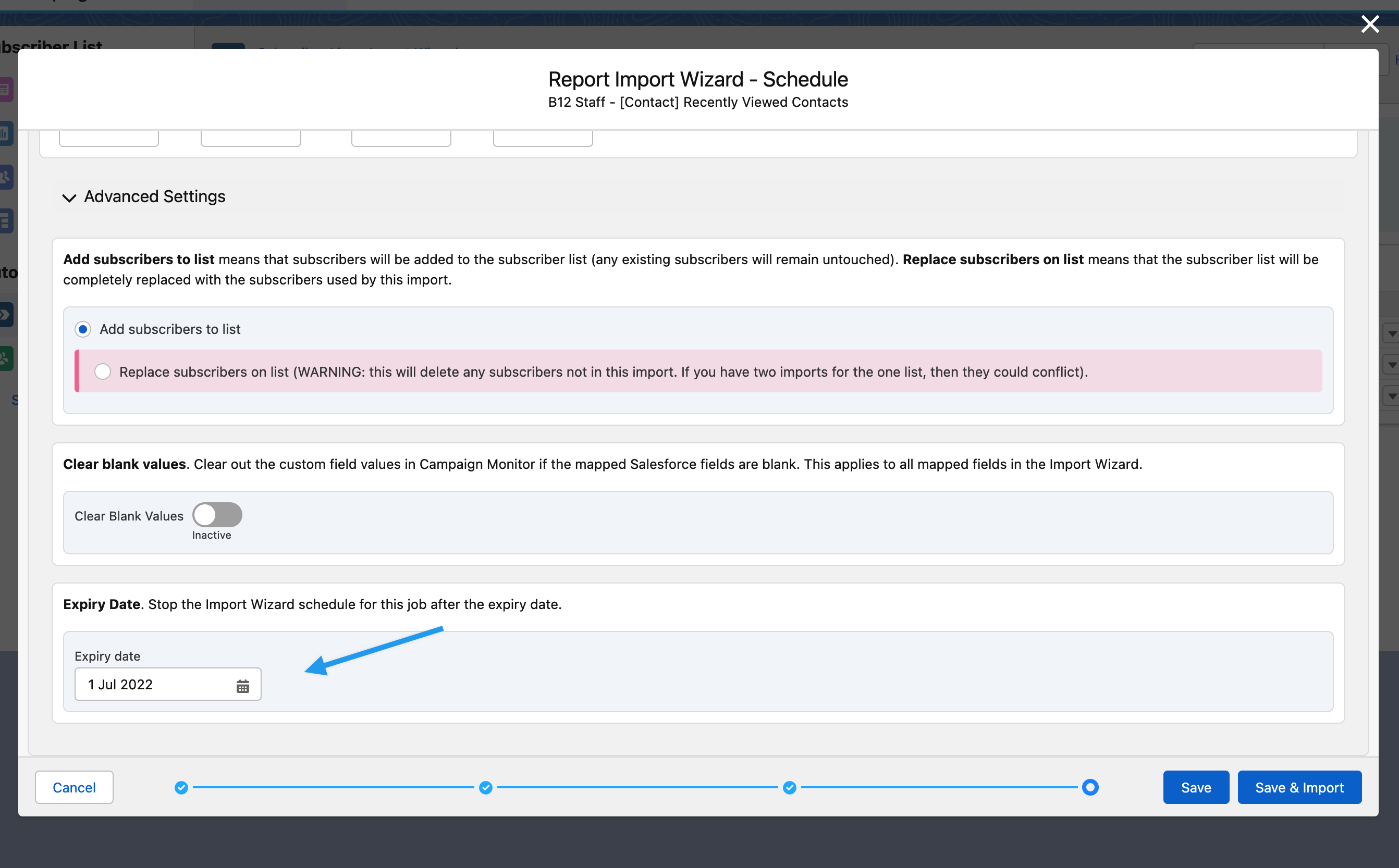Viewport: 1399px width, 868px height.
Task: Enable the Clear Blank Values toggle
Action: [x=217, y=514]
